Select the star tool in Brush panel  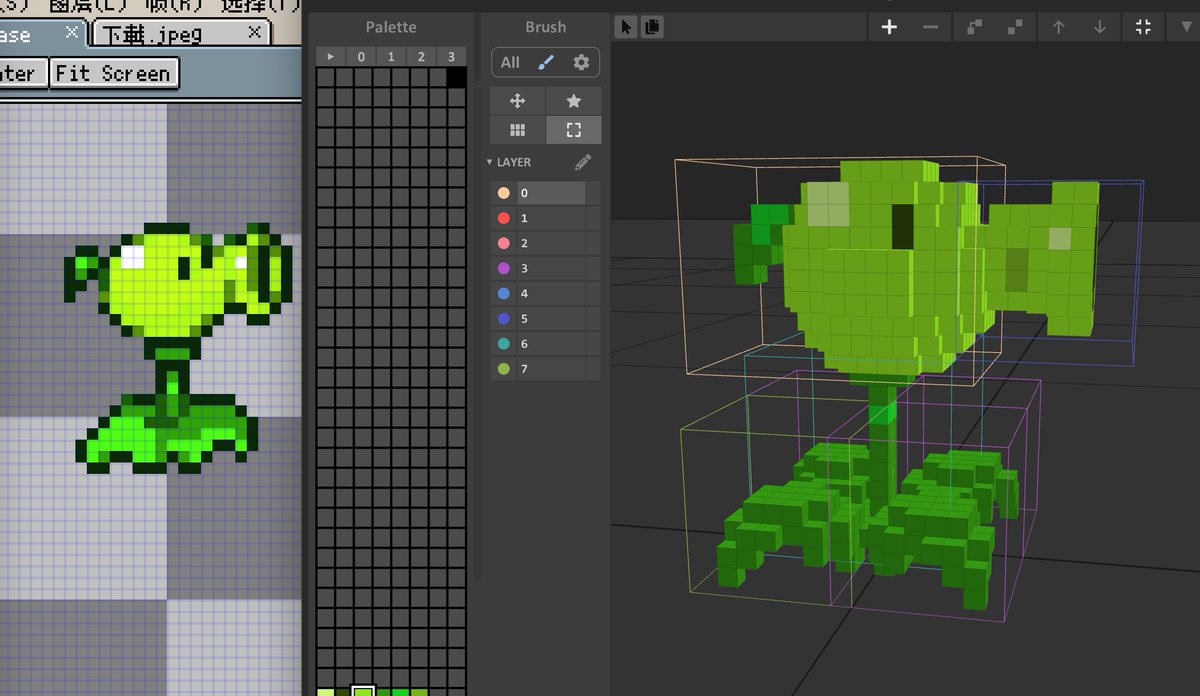tap(574, 101)
